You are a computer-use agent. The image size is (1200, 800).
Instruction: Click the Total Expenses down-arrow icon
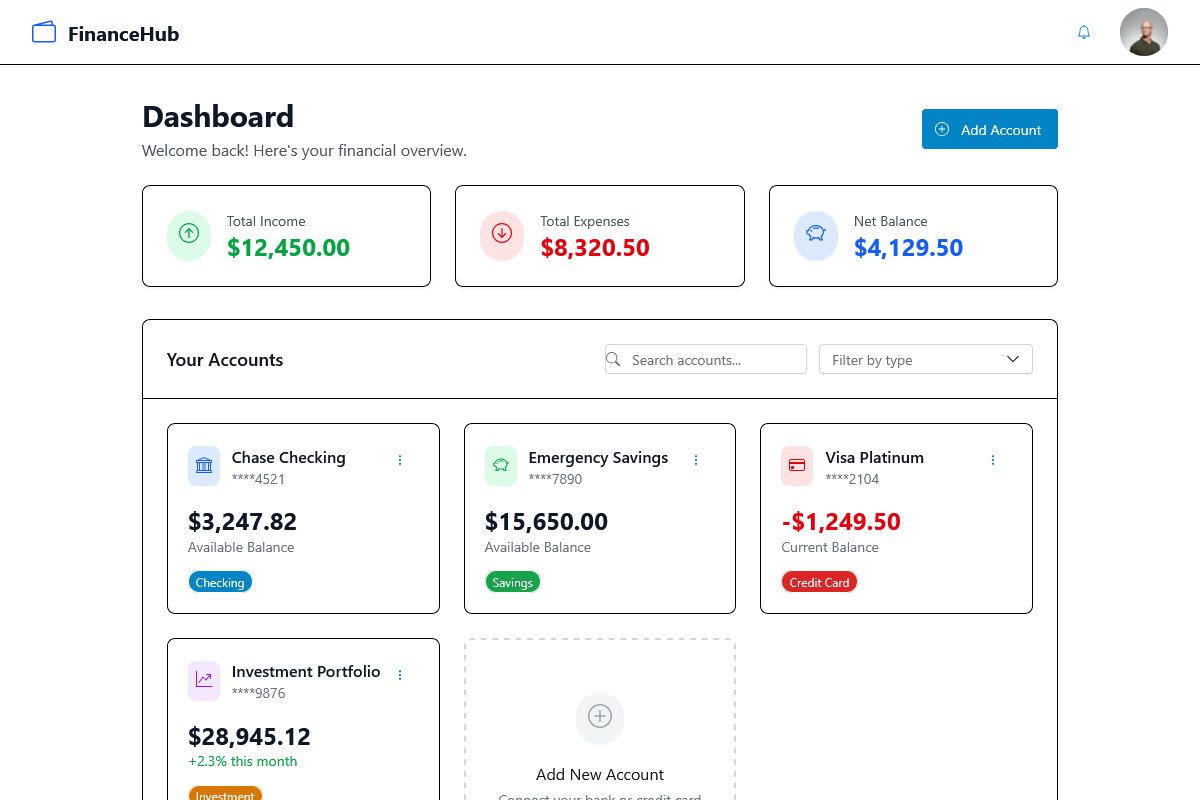pos(502,235)
